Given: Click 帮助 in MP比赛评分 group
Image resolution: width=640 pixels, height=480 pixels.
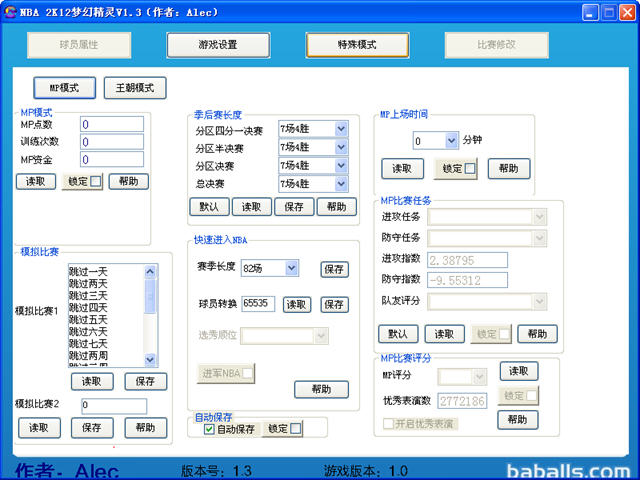Looking at the screenshot, I should coord(518,420).
